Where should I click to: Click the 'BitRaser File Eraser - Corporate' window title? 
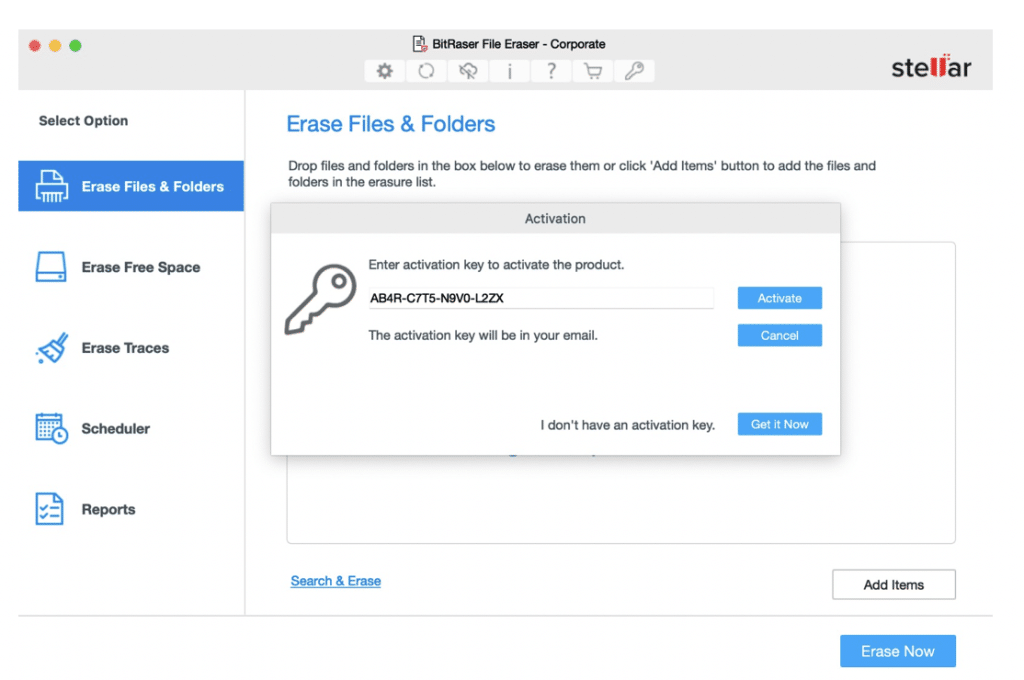coord(519,44)
